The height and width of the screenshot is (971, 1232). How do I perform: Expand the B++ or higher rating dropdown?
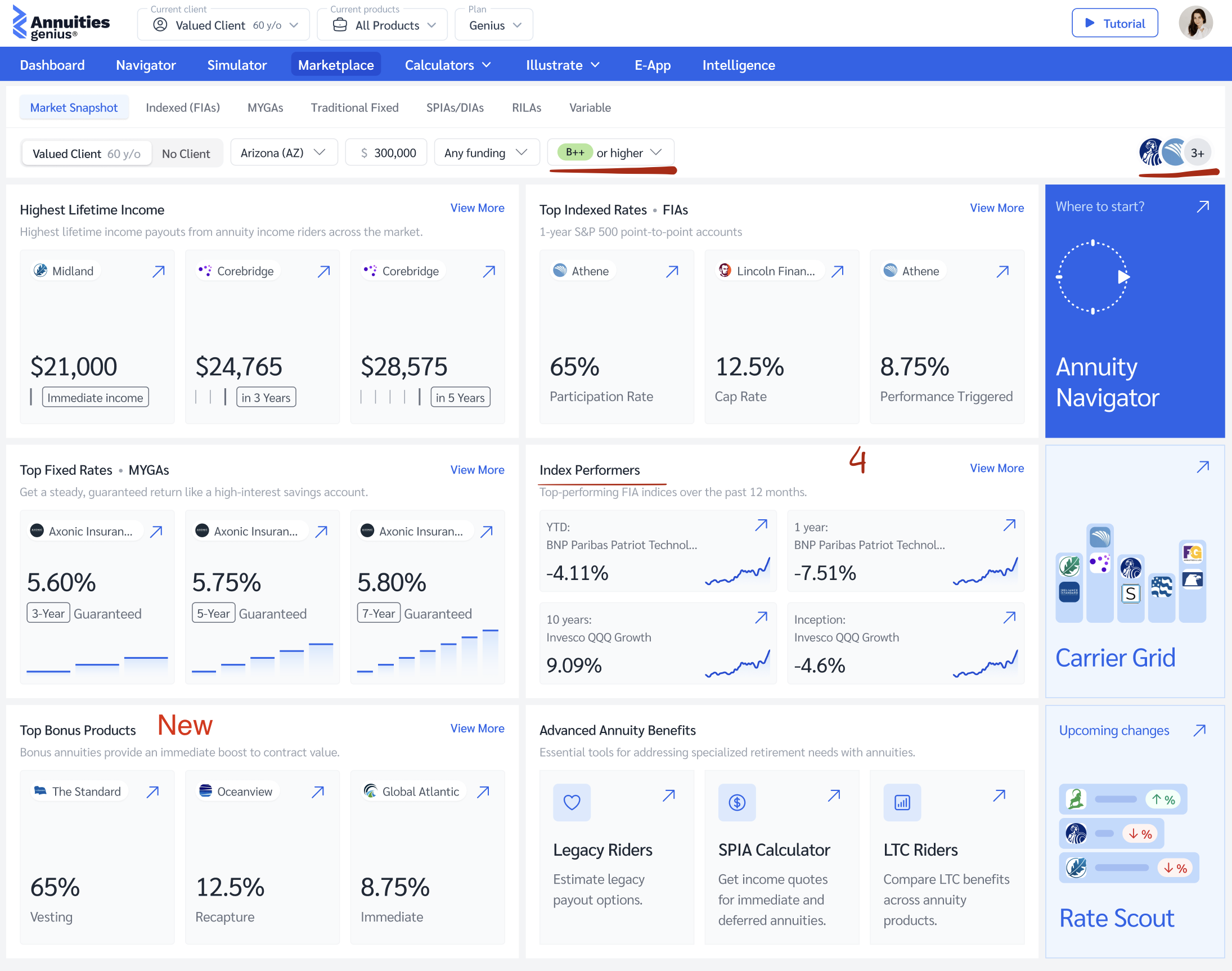coord(610,152)
